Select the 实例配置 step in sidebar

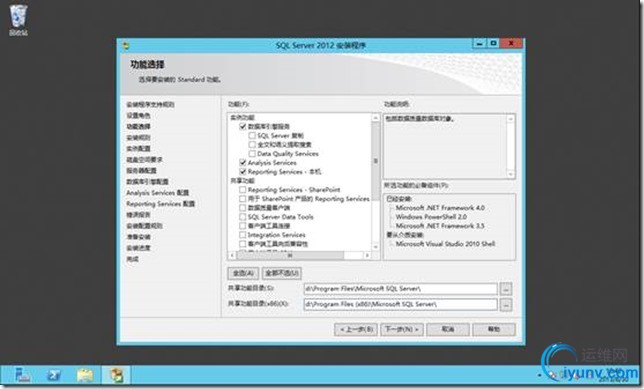pyautogui.click(x=138, y=149)
